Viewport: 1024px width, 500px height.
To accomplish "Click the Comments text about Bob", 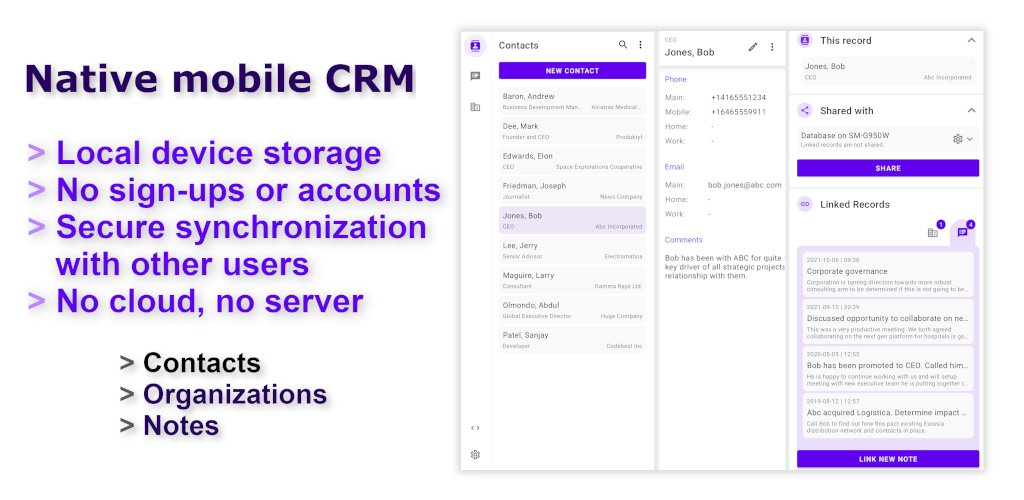I will [x=724, y=267].
